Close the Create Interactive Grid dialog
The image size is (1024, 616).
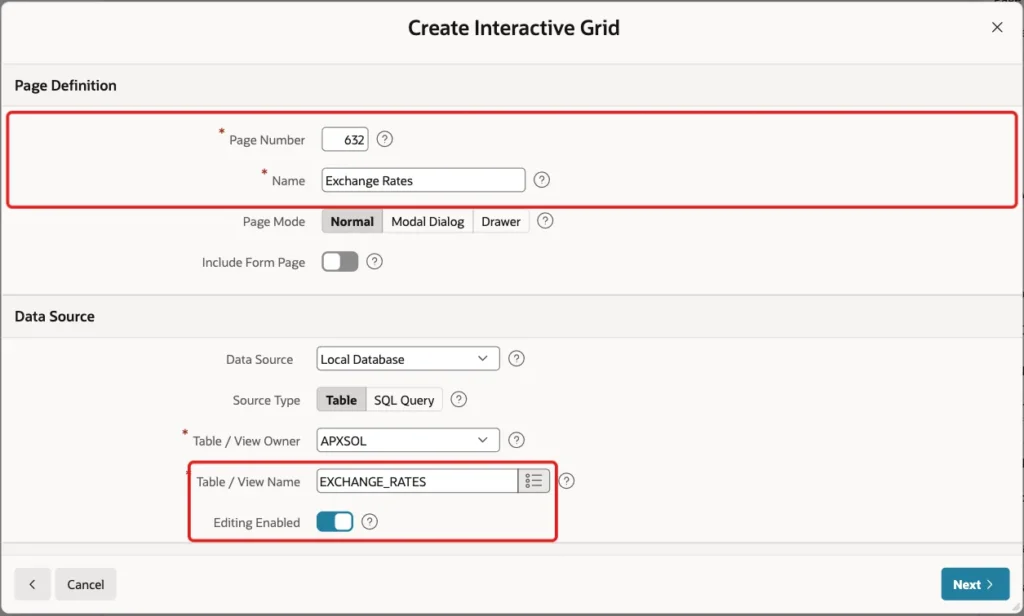coord(997,27)
